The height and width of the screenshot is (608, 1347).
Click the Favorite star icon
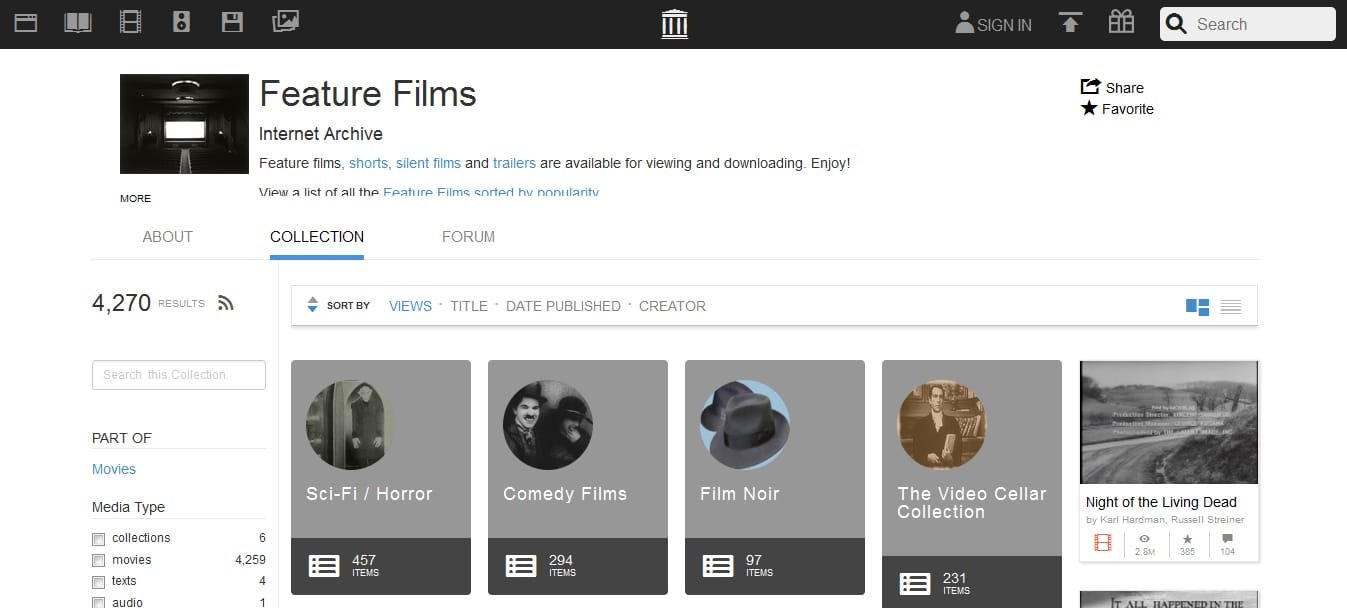(x=1089, y=108)
